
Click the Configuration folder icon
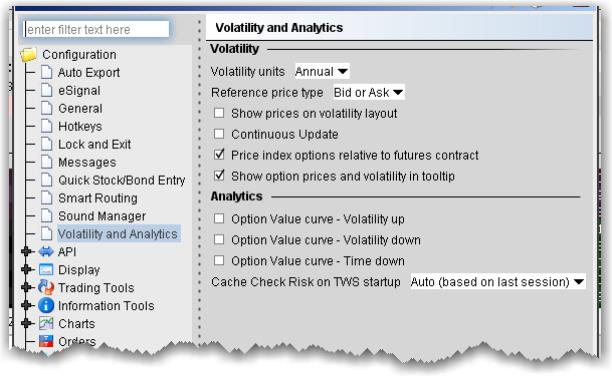tap(28, 55)
